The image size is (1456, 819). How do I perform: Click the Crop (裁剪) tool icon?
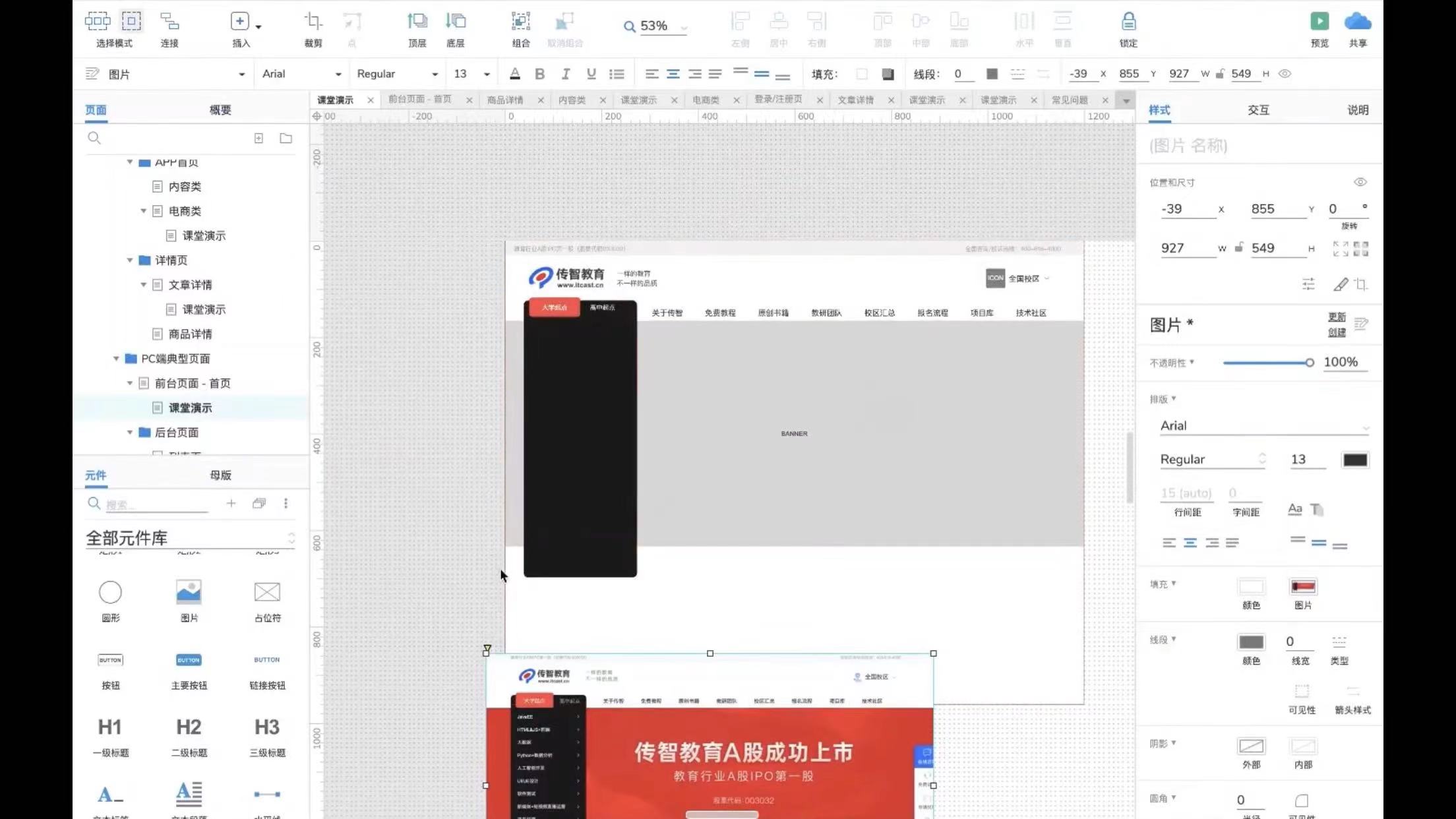313,22
